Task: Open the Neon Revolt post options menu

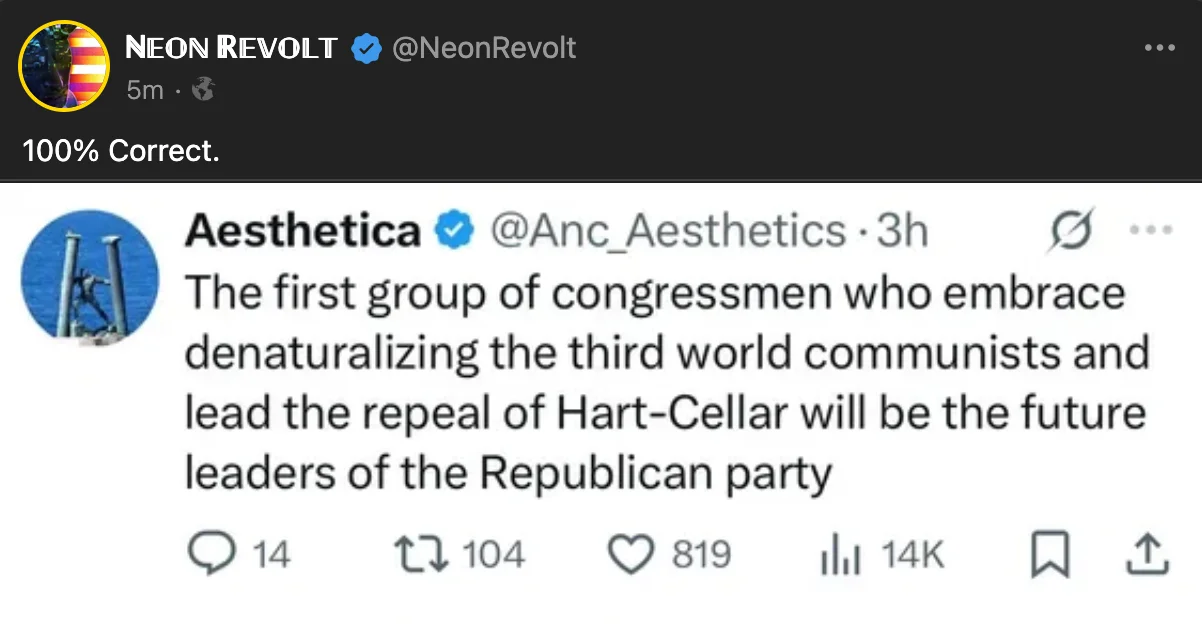Action: pyautogui.click(x=1160, y=47)
